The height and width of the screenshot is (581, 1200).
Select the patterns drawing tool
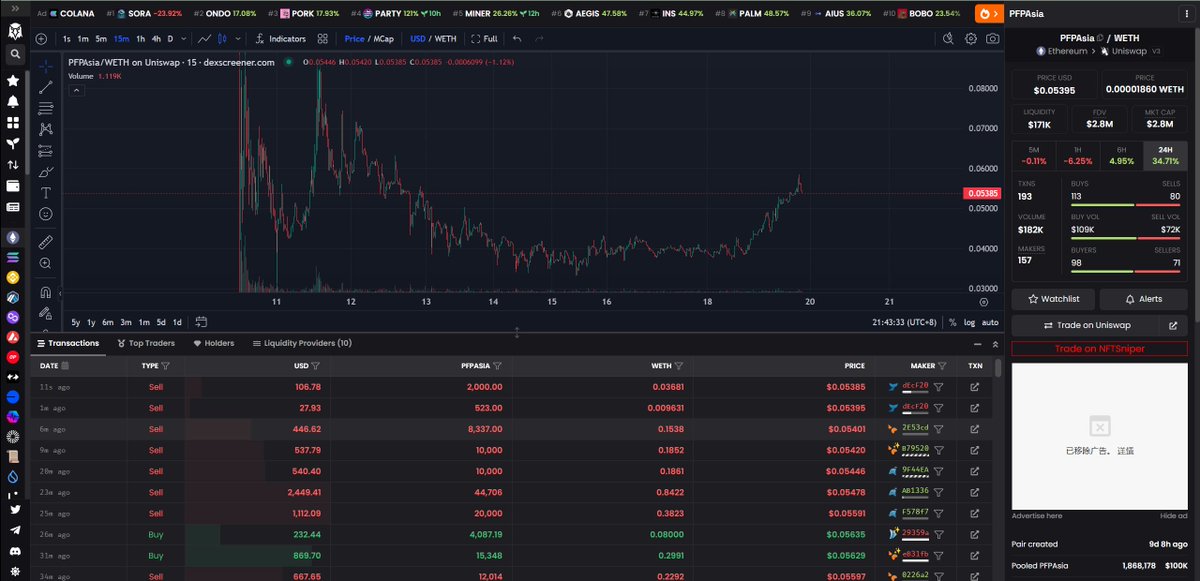45,129
